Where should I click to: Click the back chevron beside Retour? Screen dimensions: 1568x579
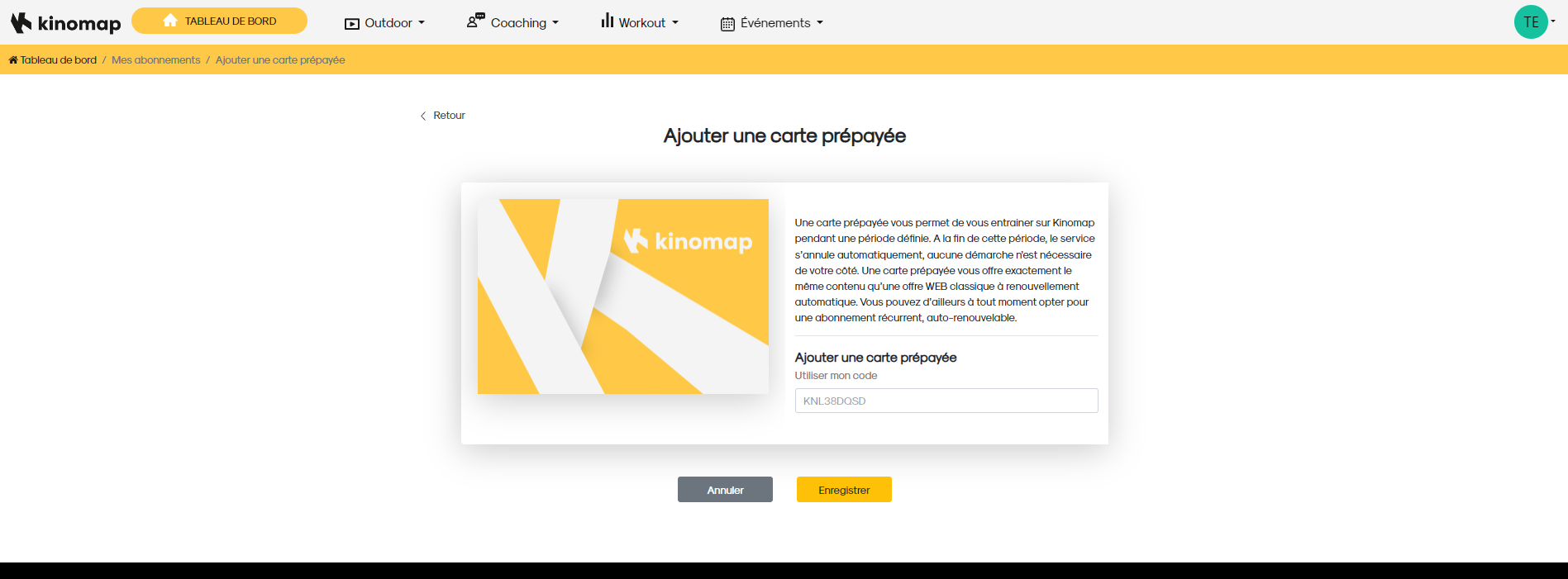pos(423,116)
